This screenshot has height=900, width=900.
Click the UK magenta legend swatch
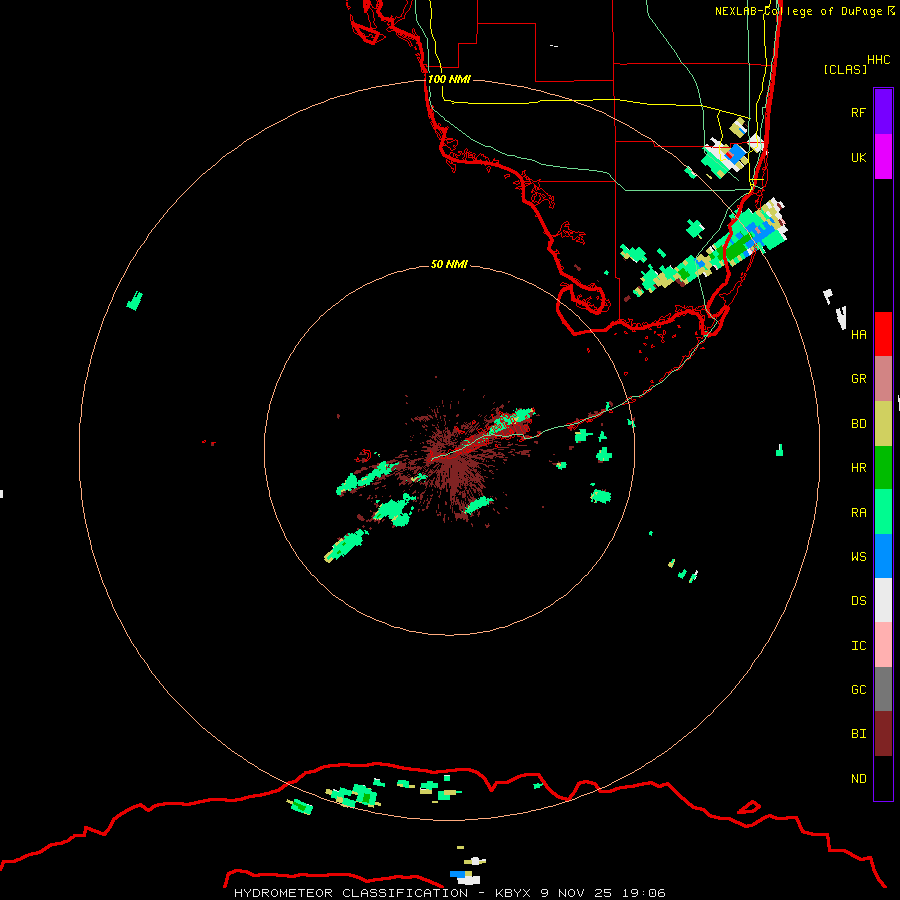(x=883, y=157)
